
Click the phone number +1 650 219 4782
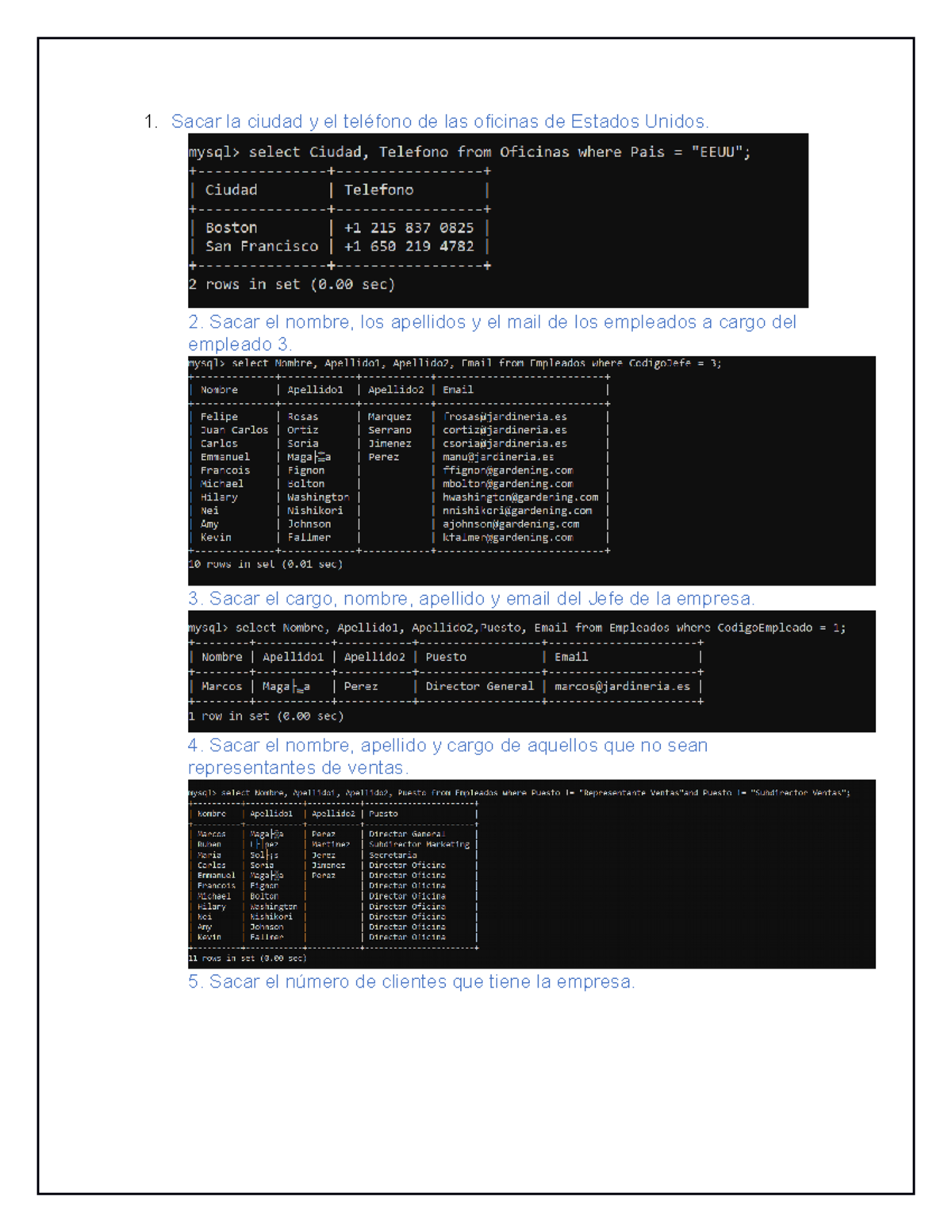point(409,247)
